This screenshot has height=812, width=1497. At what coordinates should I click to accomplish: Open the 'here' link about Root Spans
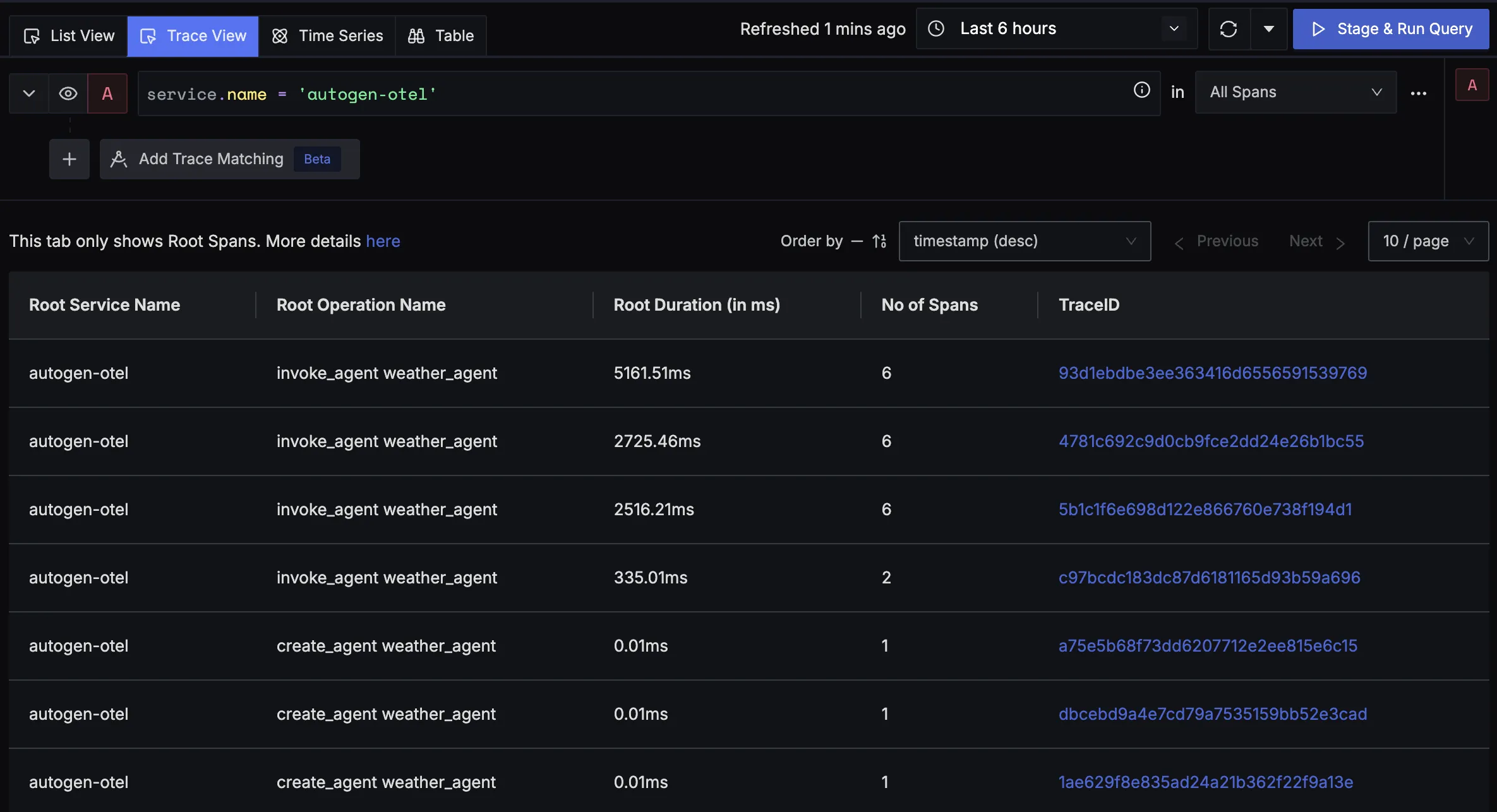(383, 241)
